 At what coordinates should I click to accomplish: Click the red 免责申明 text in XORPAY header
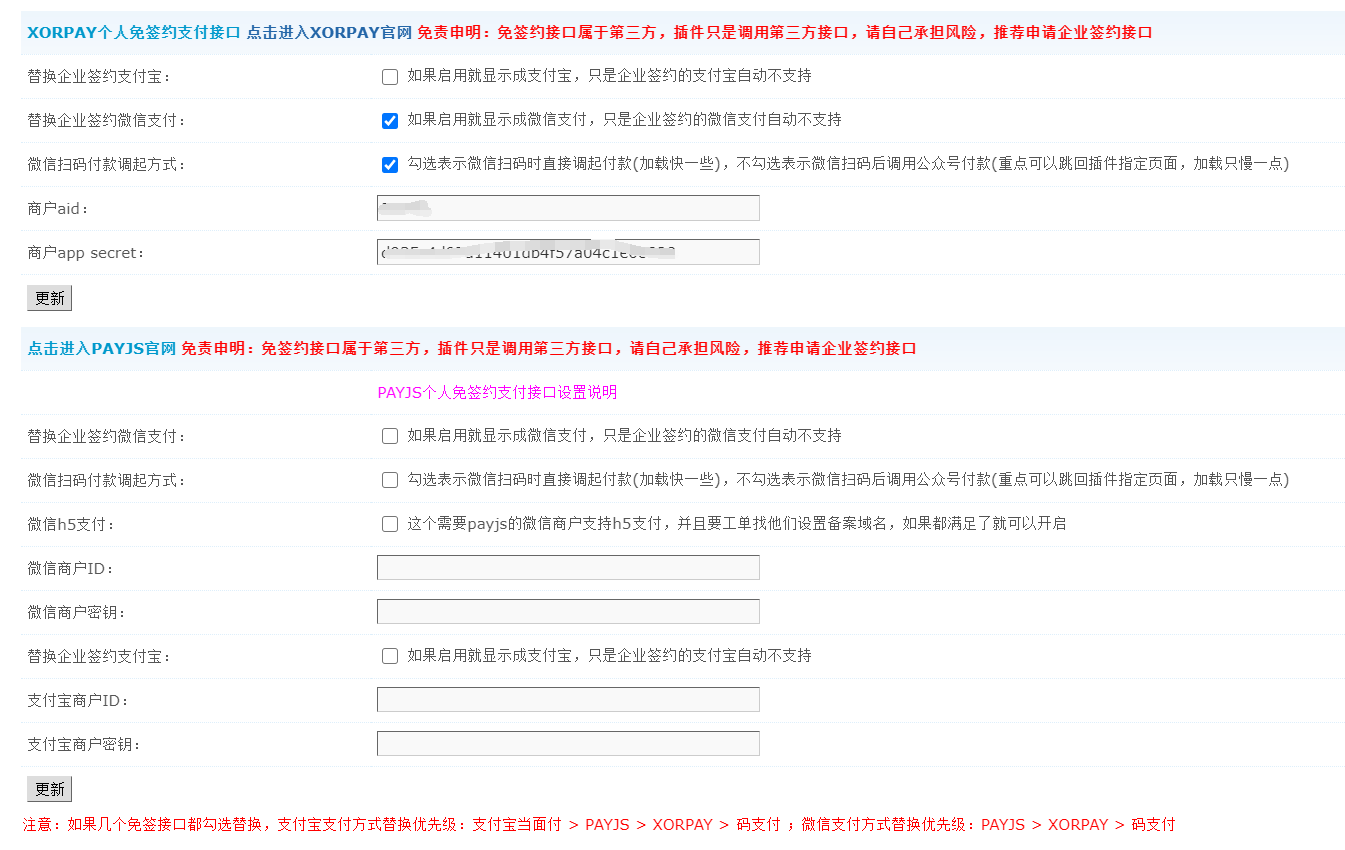point(785,32)
